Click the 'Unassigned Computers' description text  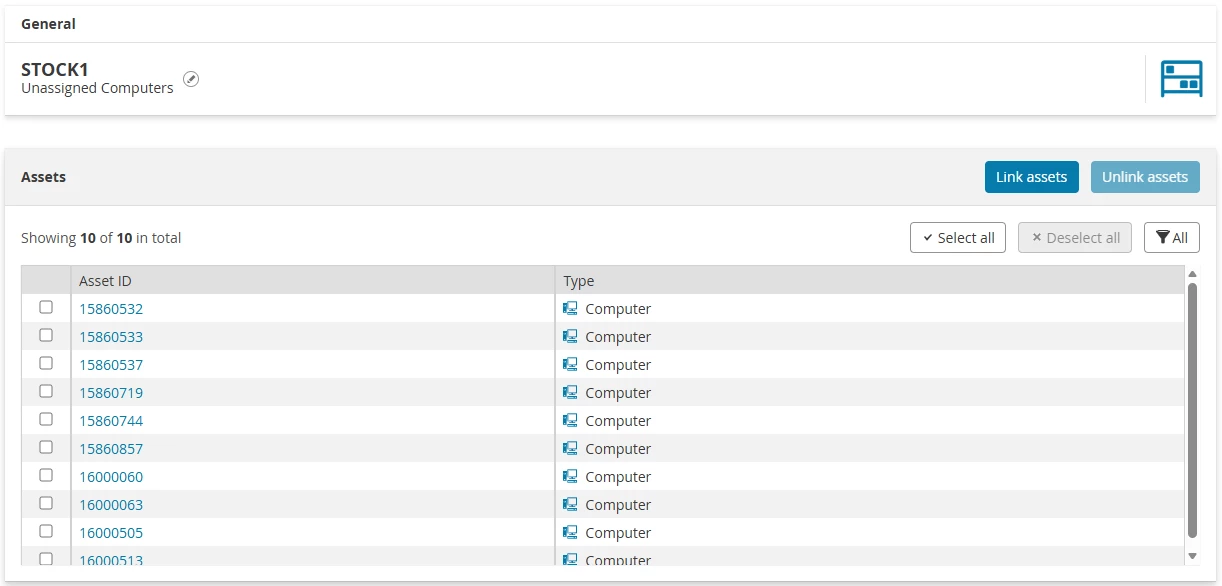(97, 88)
